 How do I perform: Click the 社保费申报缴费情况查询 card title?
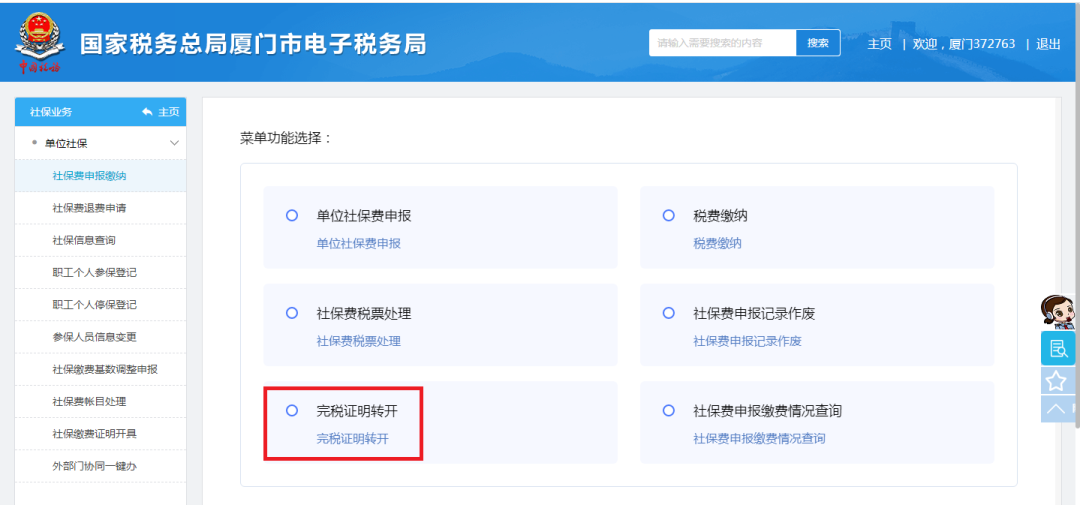(767, 411)
